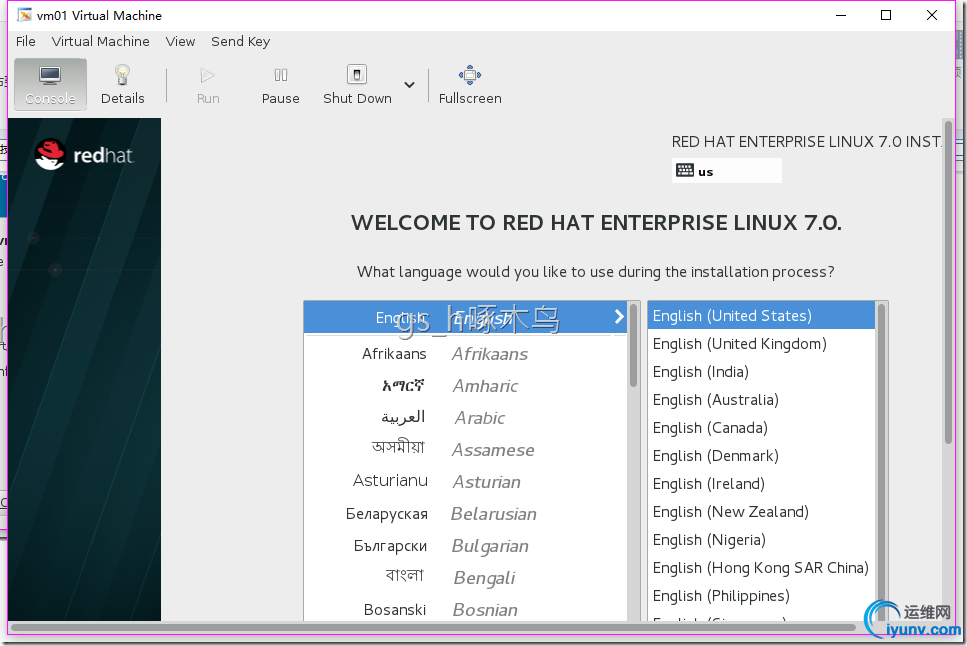The width and height of the screenshot is (967, 646).
Task: Click the Console monitor icon
Action: point(50,76)
